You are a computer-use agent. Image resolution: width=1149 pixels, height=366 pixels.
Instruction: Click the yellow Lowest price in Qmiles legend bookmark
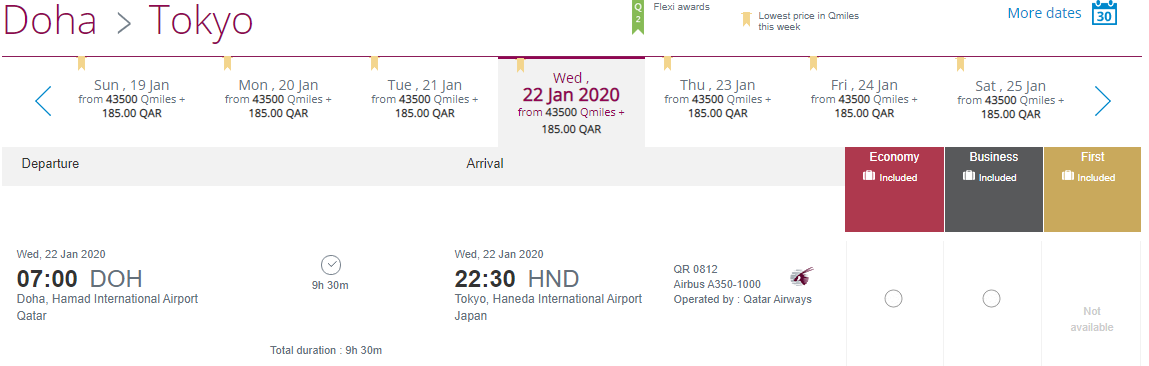click(747, 19)
